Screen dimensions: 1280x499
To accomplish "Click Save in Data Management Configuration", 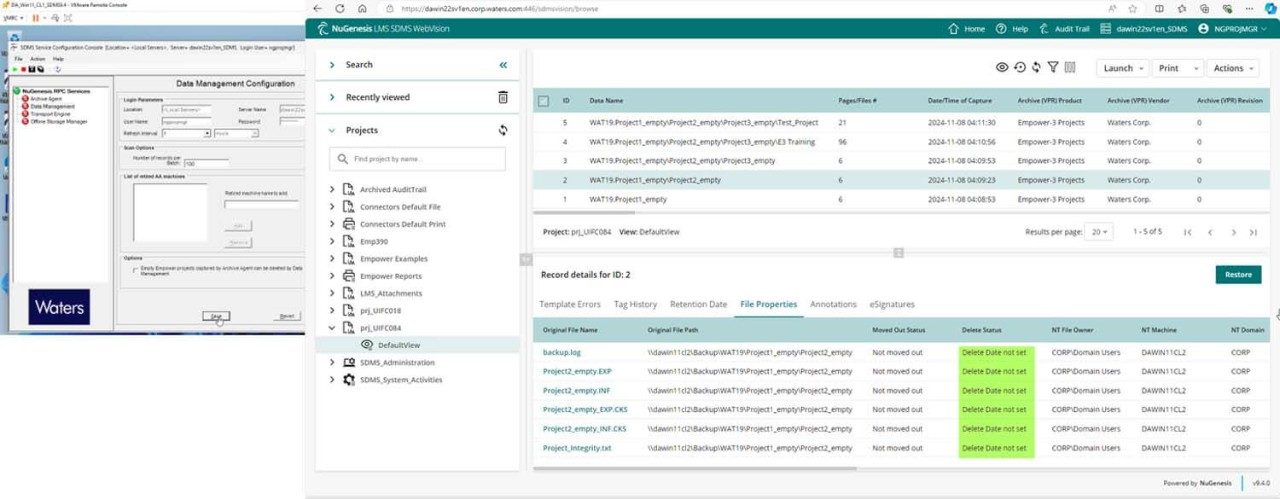I will (x=216, y=316).
